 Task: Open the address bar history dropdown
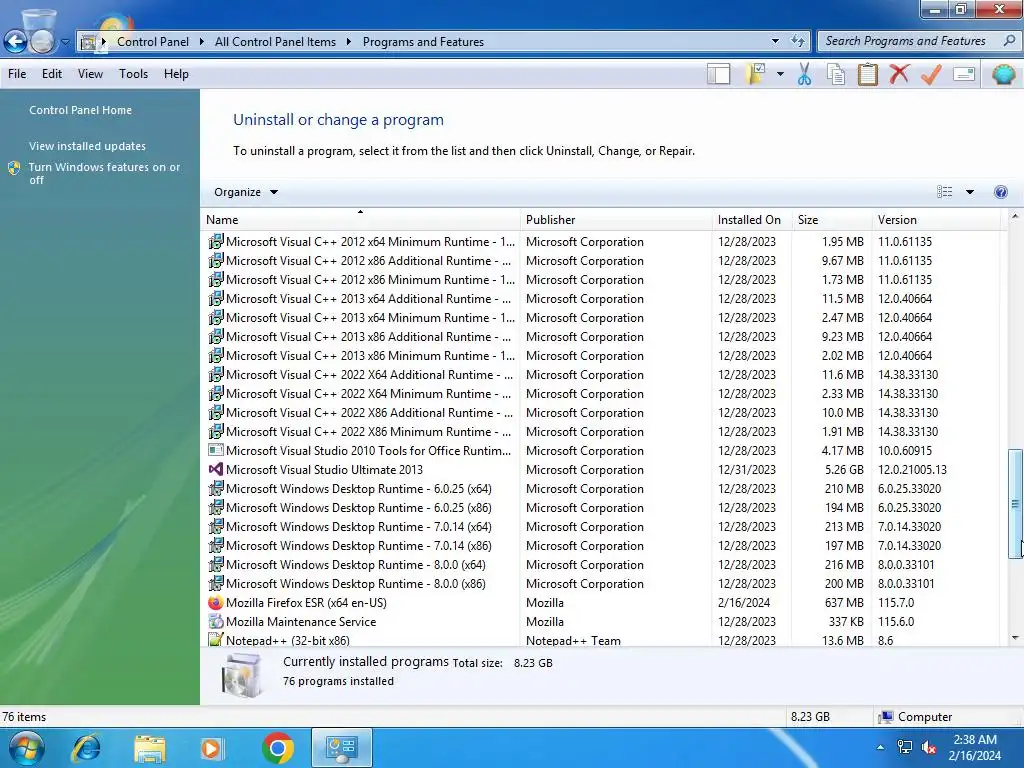[x=775, y=41]
